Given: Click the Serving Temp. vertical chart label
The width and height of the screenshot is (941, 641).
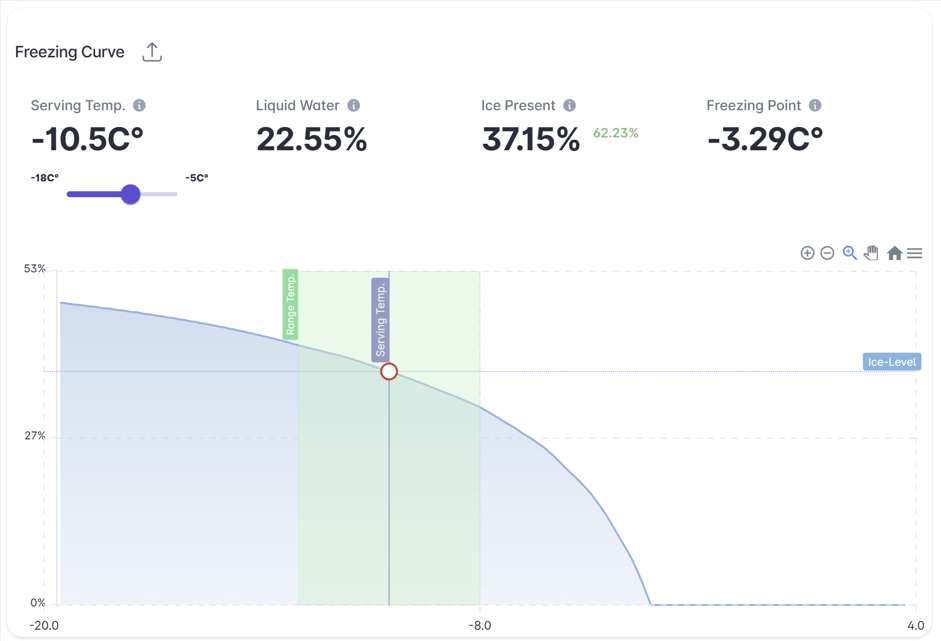Looking at the screenshot, I should (x=381, y=318).
